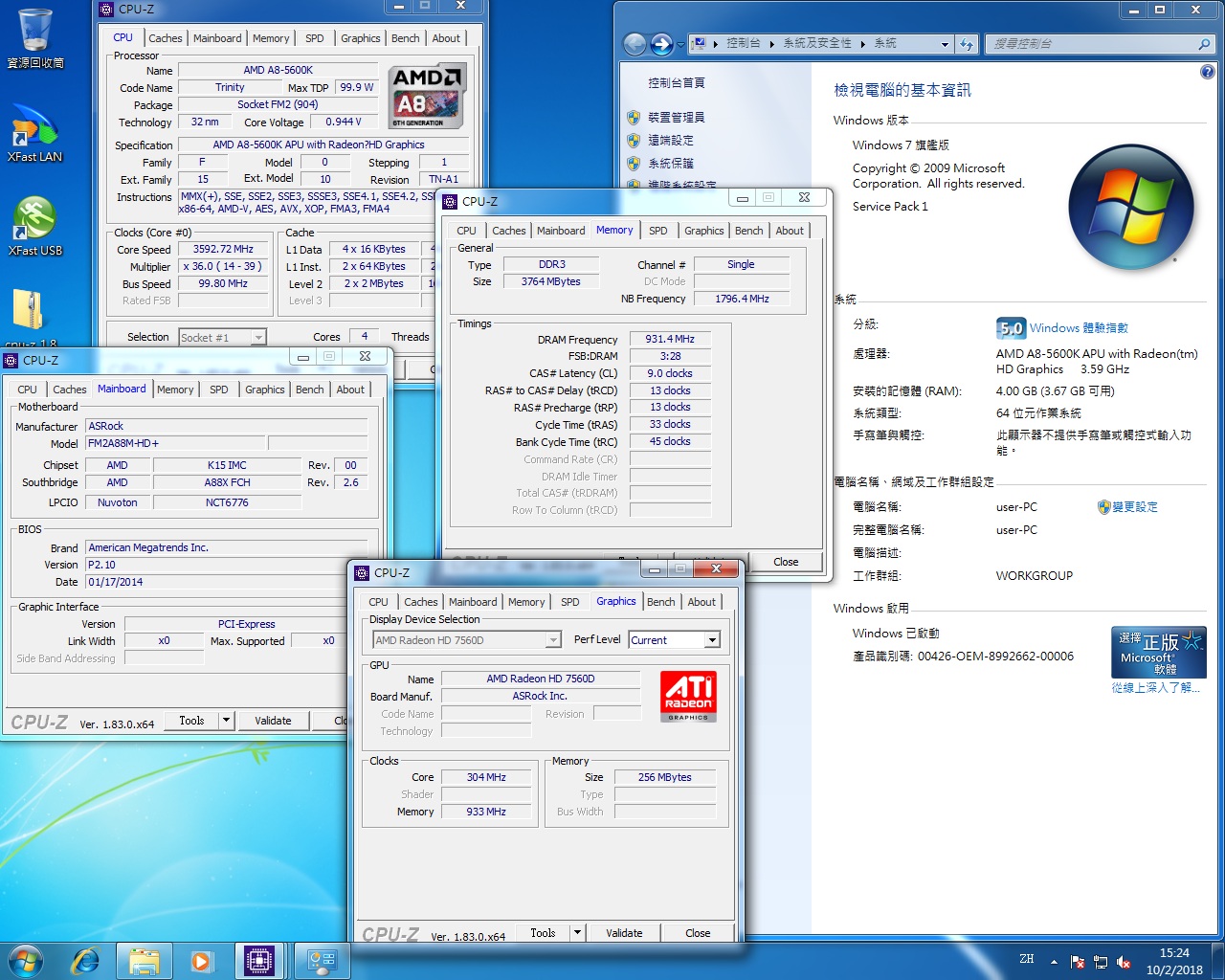
Task: Open Windows Explorer from the taskbar
Action: pos(144,960)
